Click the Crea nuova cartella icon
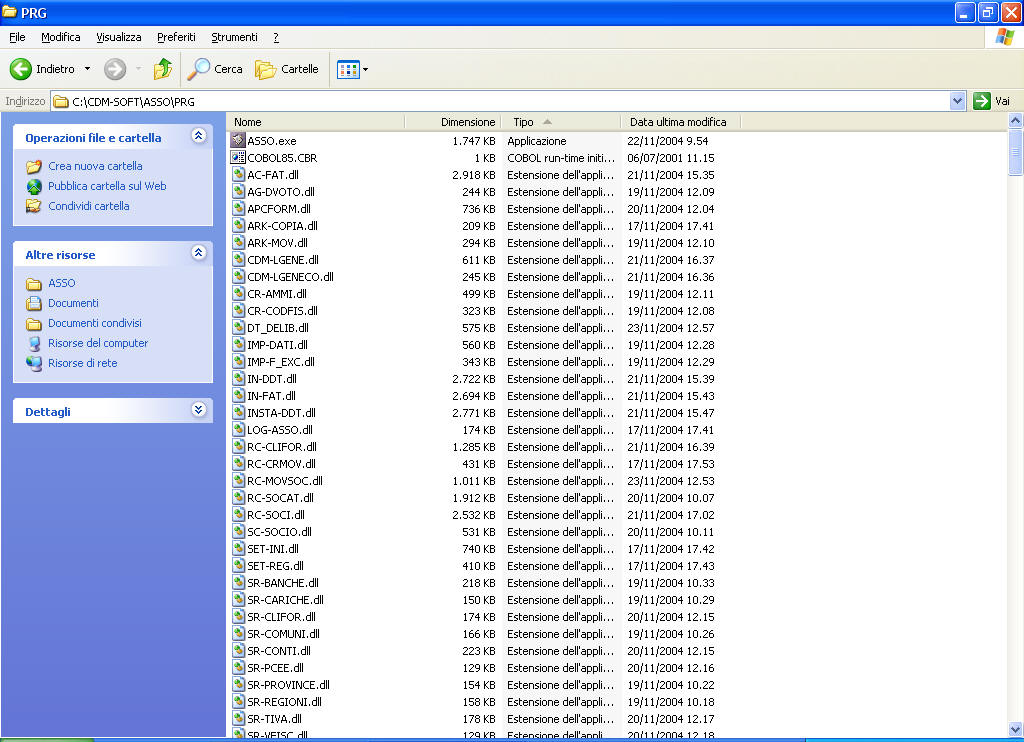The height and width of the screenshot is (742, 1024). (34, 167)
